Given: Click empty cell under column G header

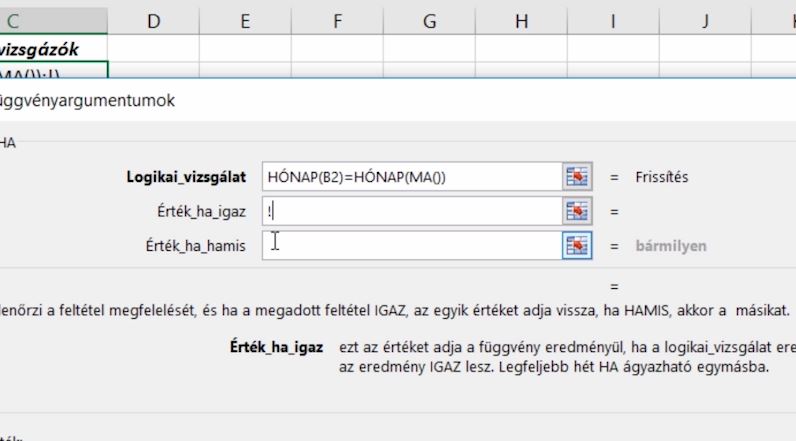Looking at the screenshot, I should (x=429, y=49).
